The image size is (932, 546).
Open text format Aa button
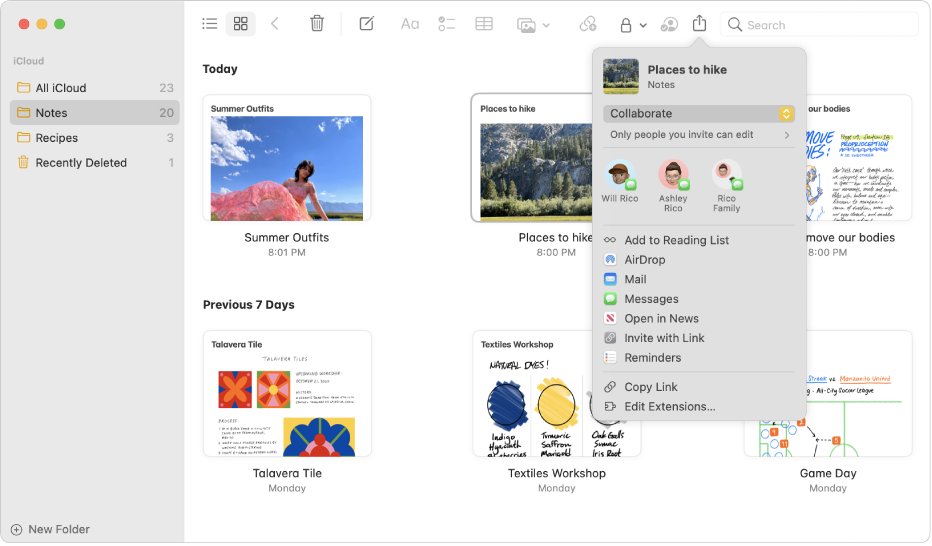coord(410,24)
